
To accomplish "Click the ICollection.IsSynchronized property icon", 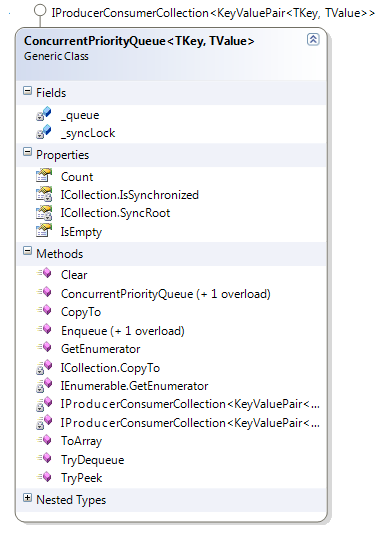I will (x=44, y=194).
